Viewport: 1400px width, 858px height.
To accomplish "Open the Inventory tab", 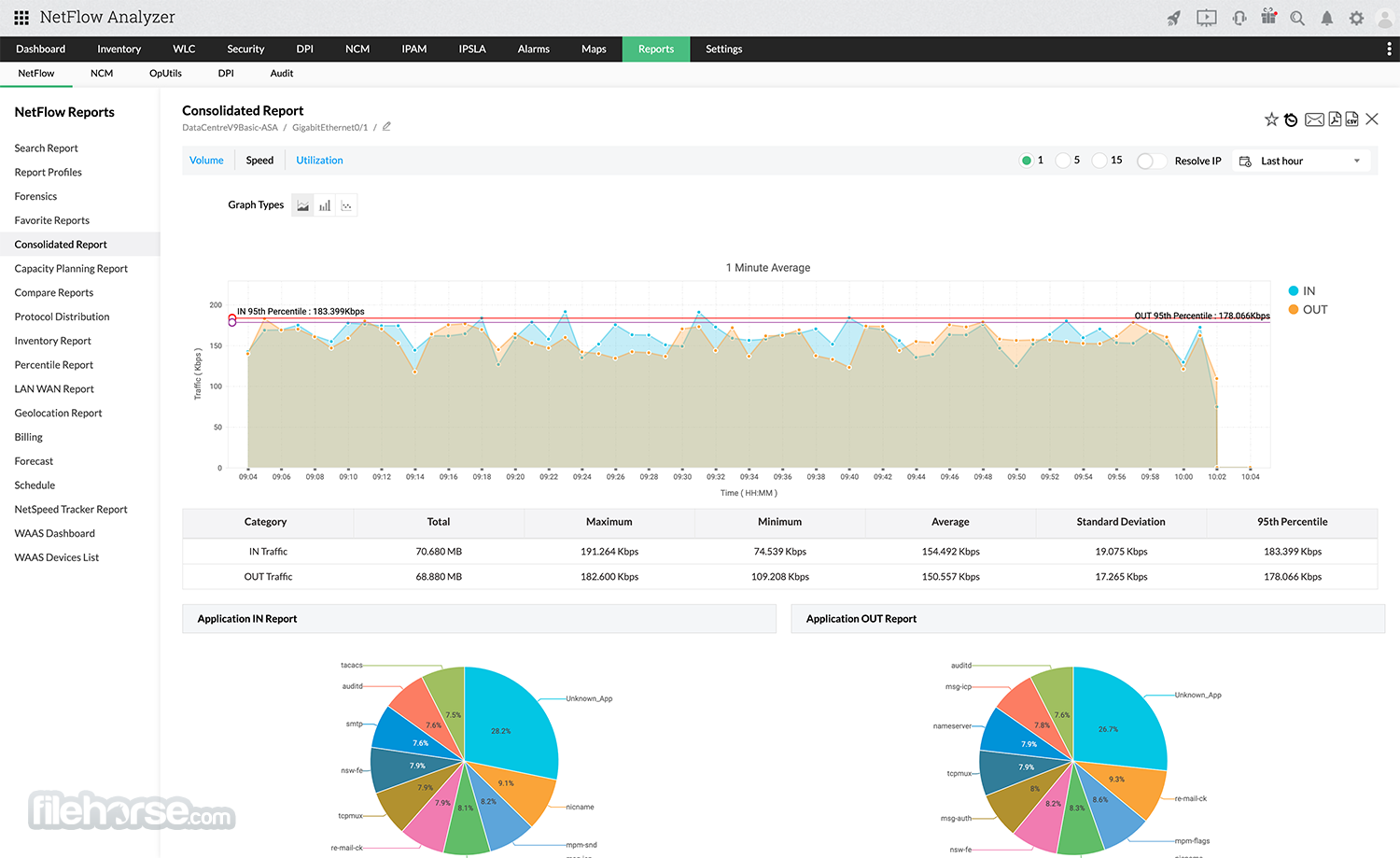I will [x=119, y=49].
